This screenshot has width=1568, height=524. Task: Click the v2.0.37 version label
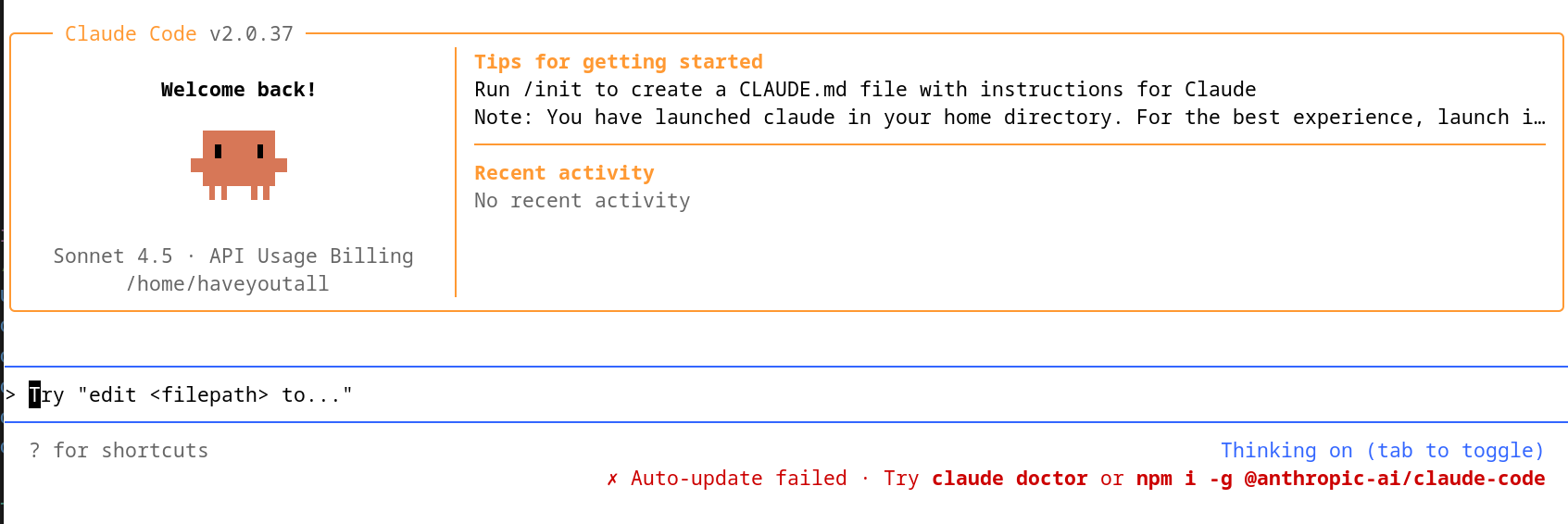pyautogui.click(x=251, y=34)
